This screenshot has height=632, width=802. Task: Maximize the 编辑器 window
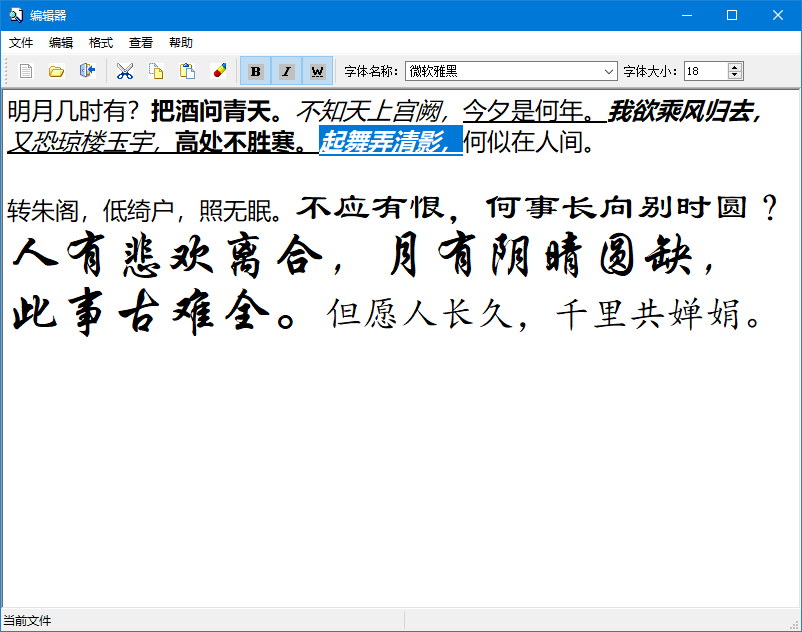point(732,15)
